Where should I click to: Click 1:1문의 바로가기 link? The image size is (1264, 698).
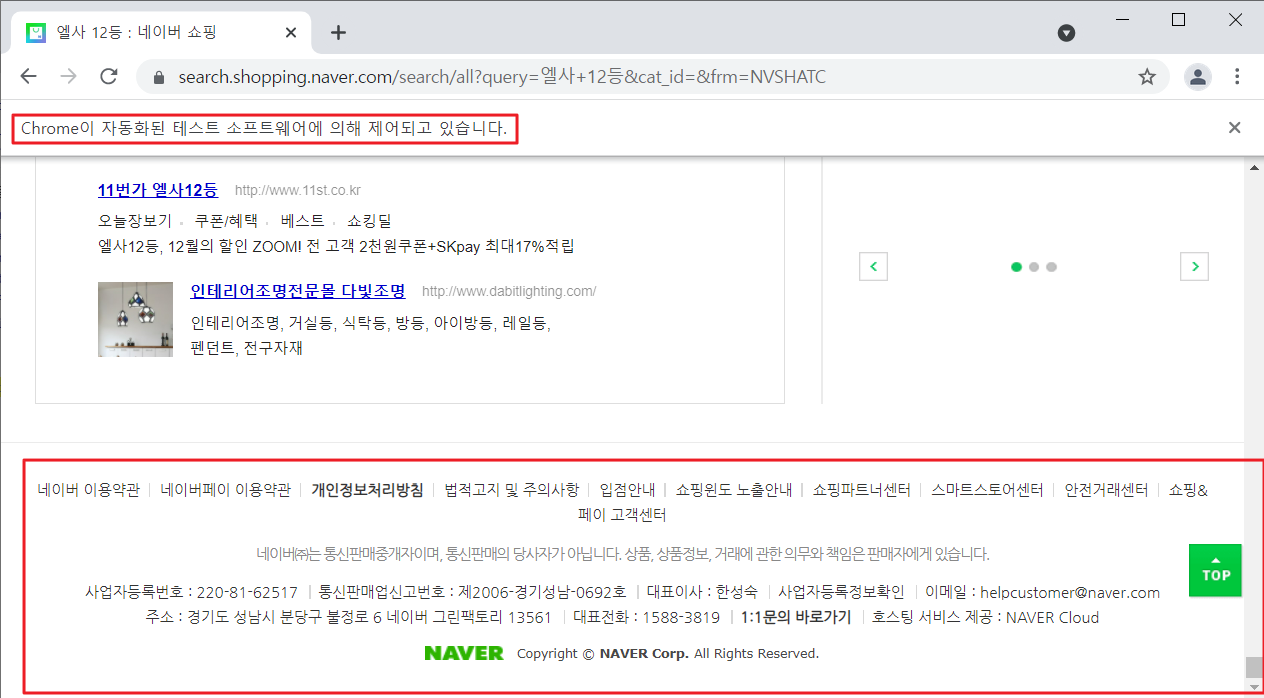click(796, 617)
